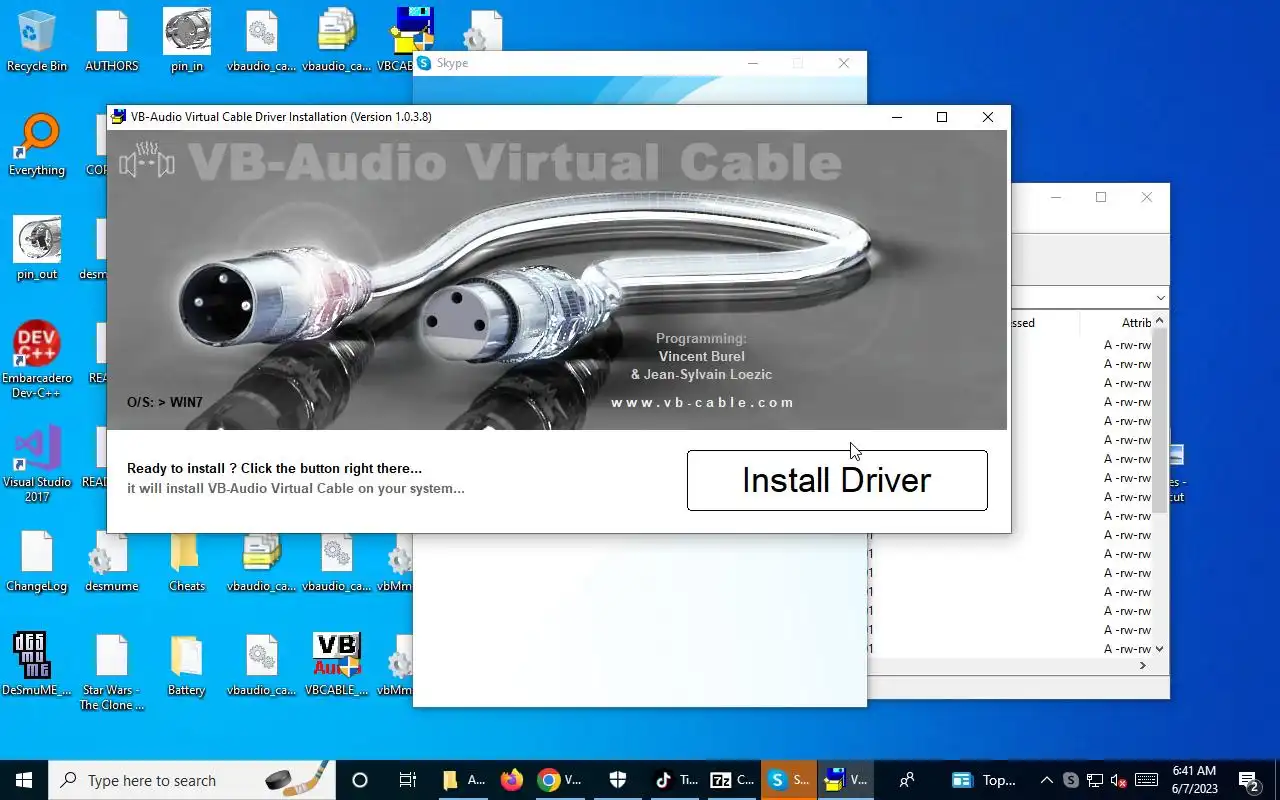Click the file list vertical scrollbar thumb
This screenshot has height=800, width=1280.
pos(1160,420)
